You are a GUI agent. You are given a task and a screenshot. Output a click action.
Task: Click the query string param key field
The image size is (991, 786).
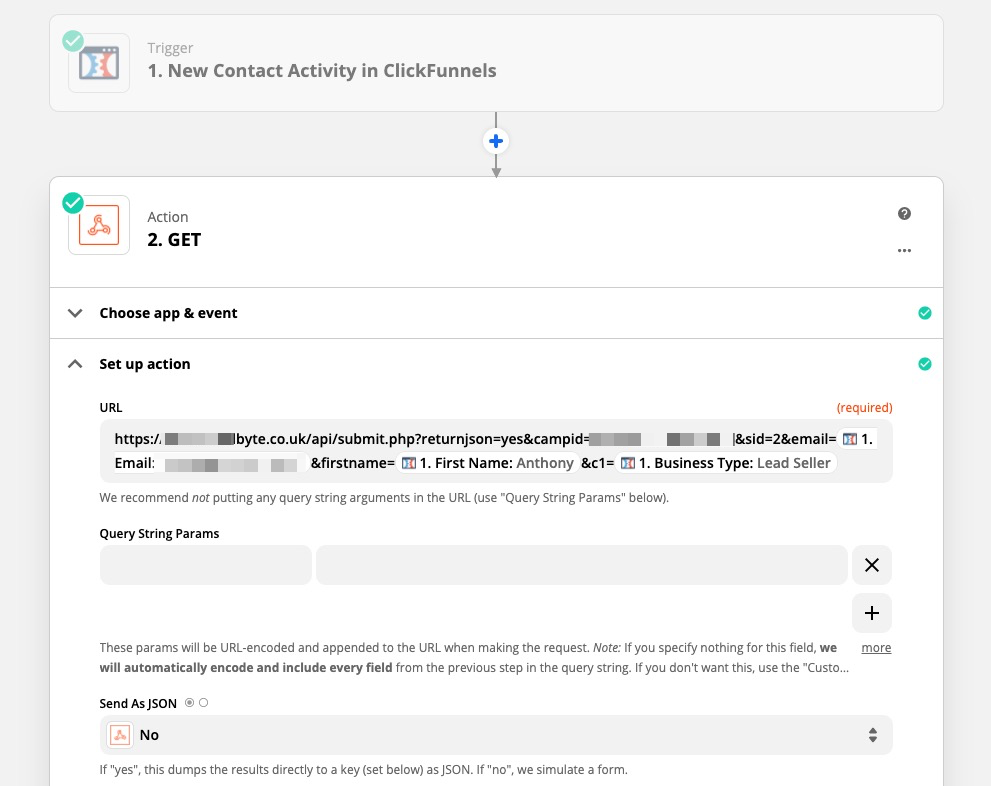[x=205, y=565]
